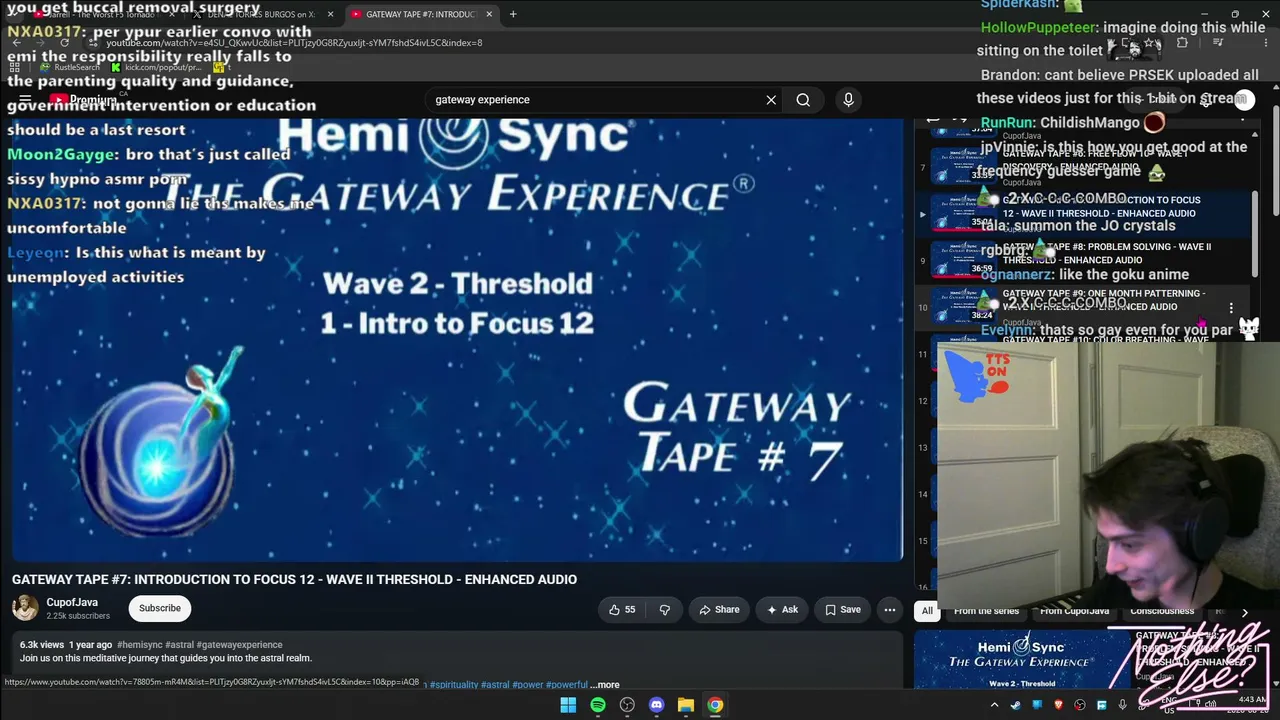Show hidden system tray icons
The image size is (1280, 720).
pyautogui.click(x=994, y=705)
